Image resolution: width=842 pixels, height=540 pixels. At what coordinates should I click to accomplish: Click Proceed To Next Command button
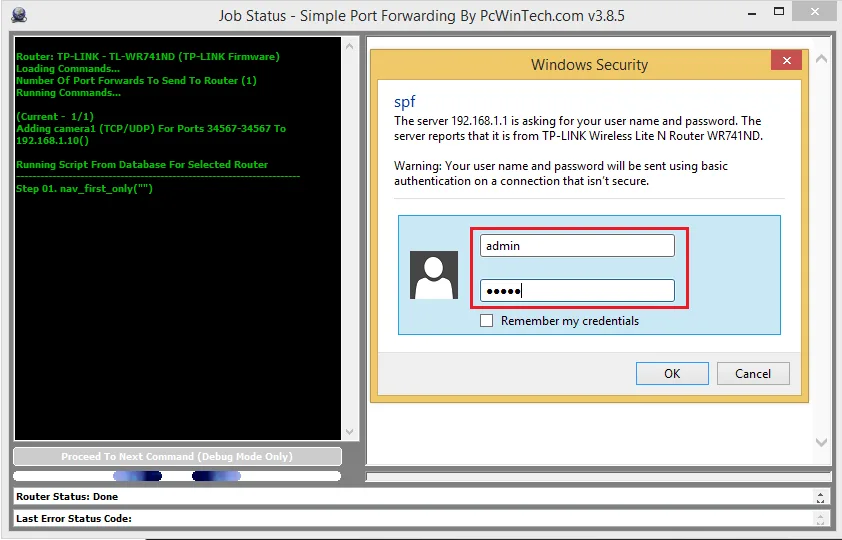tap(177, 456)
